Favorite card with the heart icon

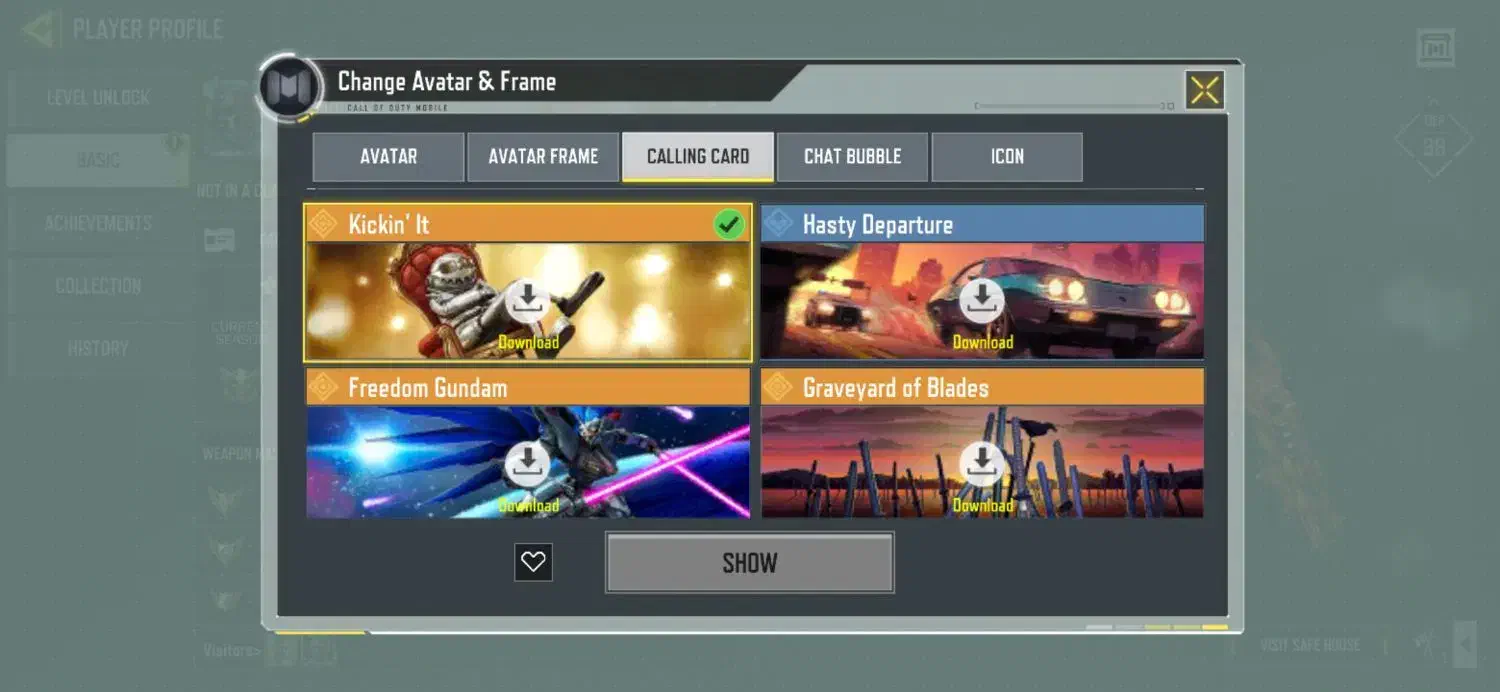tap(533, 562)
